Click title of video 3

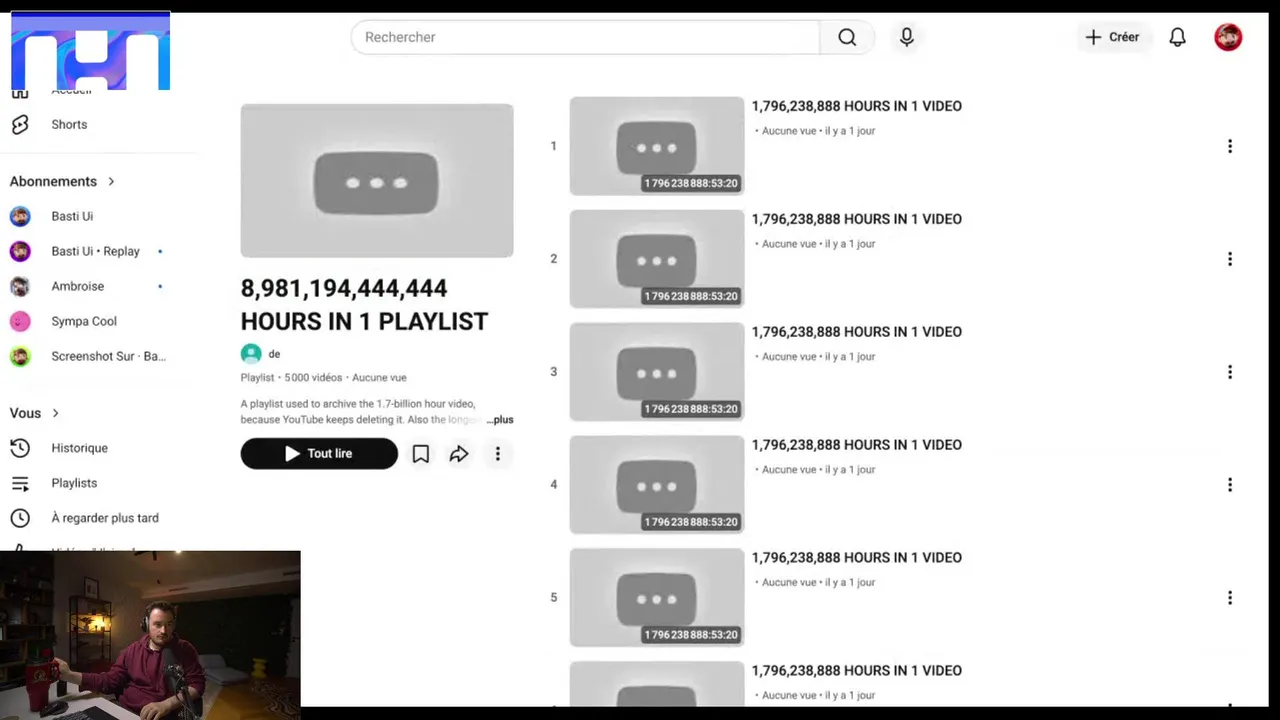857,332
